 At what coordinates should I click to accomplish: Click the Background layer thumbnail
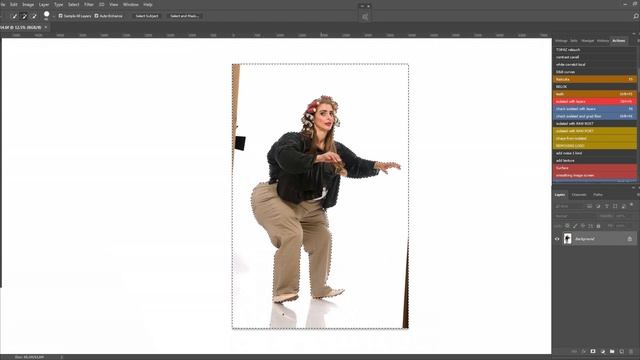567,239
